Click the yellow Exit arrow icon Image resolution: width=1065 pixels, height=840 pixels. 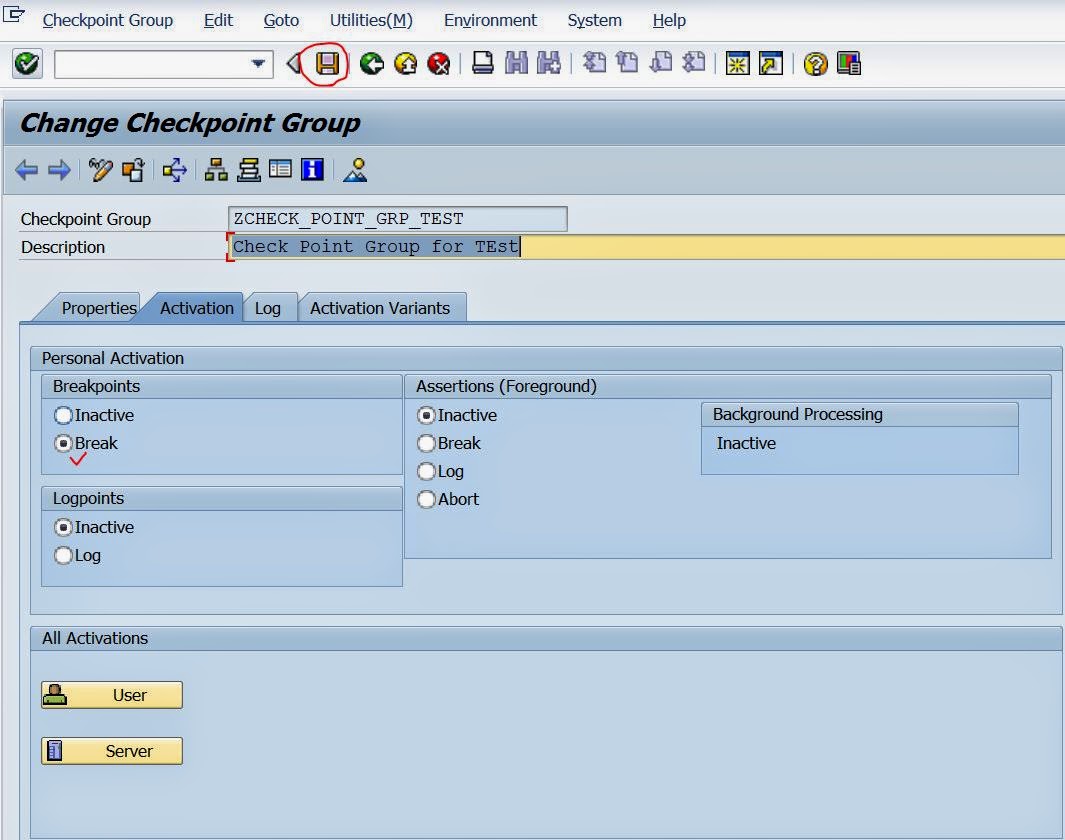405,64
